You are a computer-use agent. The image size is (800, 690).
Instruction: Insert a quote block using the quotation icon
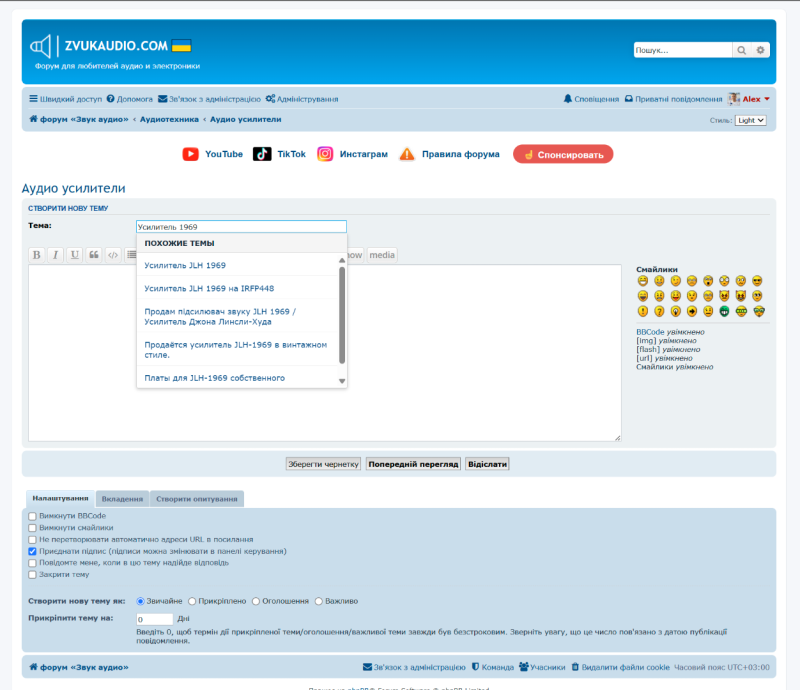click(x=94, y=255)
